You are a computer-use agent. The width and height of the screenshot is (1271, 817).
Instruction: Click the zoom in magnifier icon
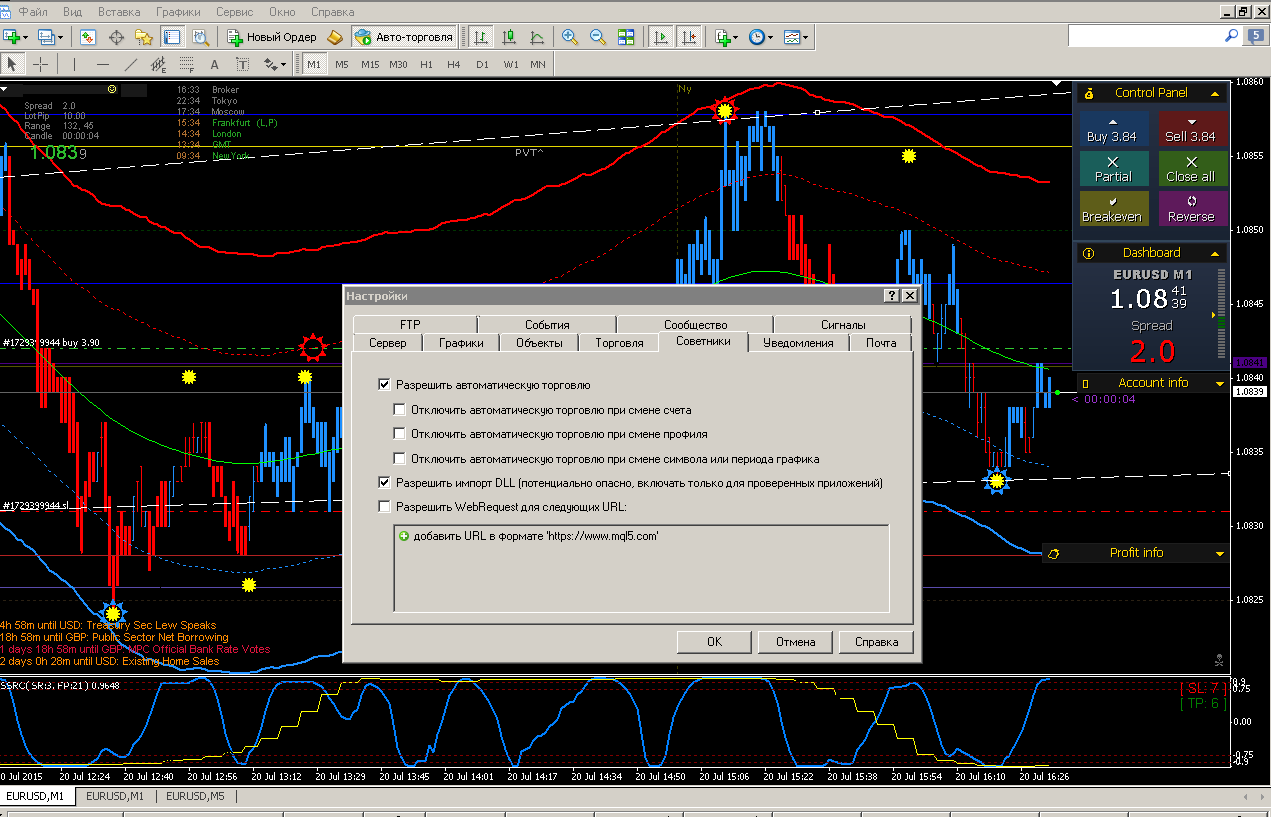tap(570, 37)
